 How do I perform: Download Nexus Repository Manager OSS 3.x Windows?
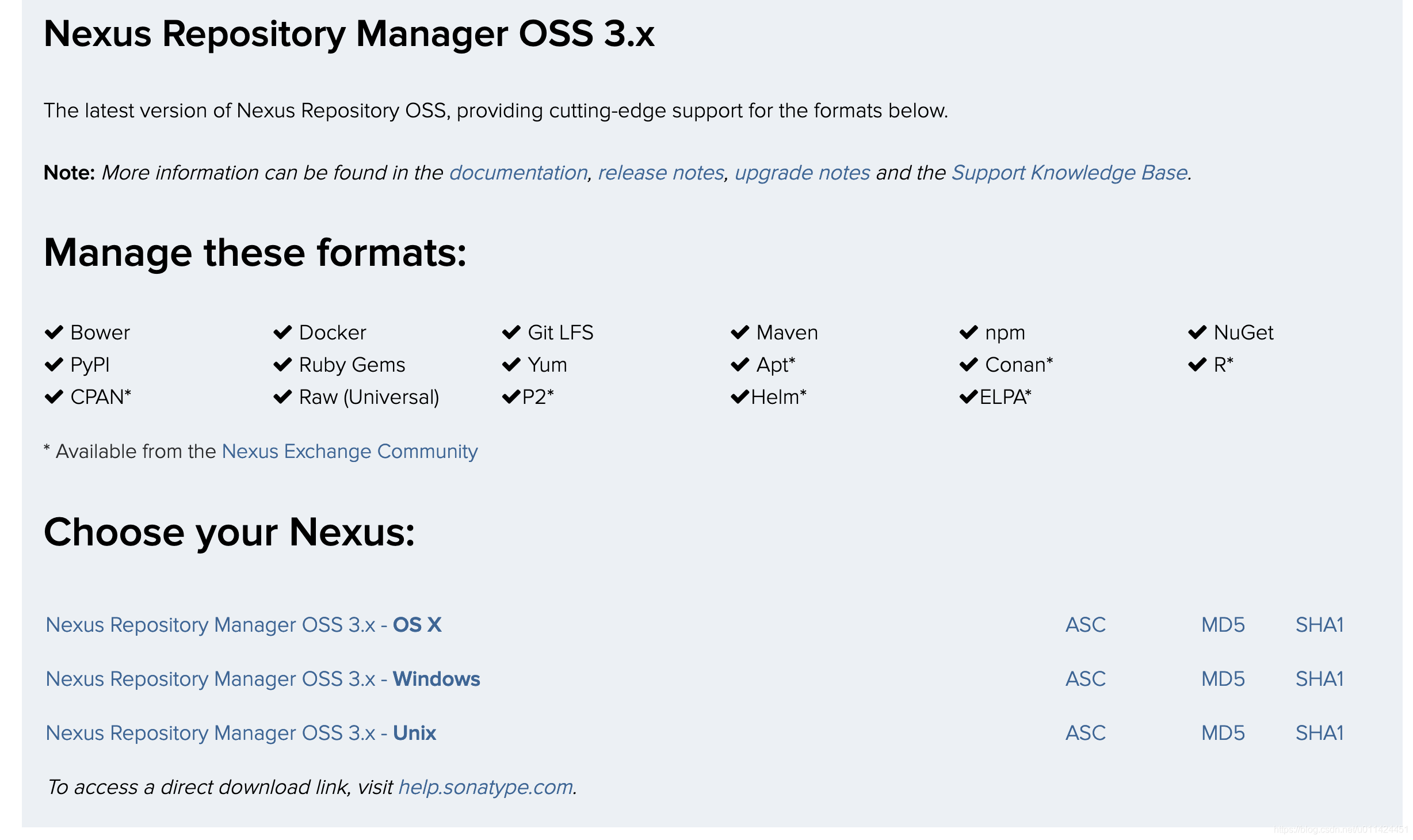point(263,679)
